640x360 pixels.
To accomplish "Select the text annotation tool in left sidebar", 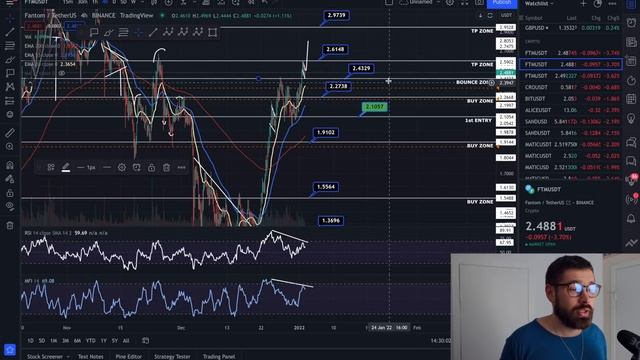I will coord(10,73).
